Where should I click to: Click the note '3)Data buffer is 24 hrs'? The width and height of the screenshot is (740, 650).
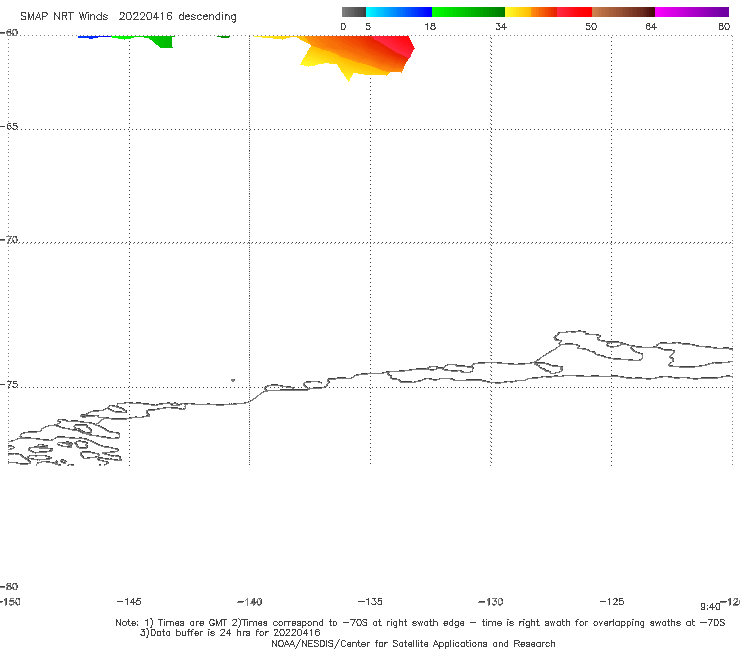(230, 633)
